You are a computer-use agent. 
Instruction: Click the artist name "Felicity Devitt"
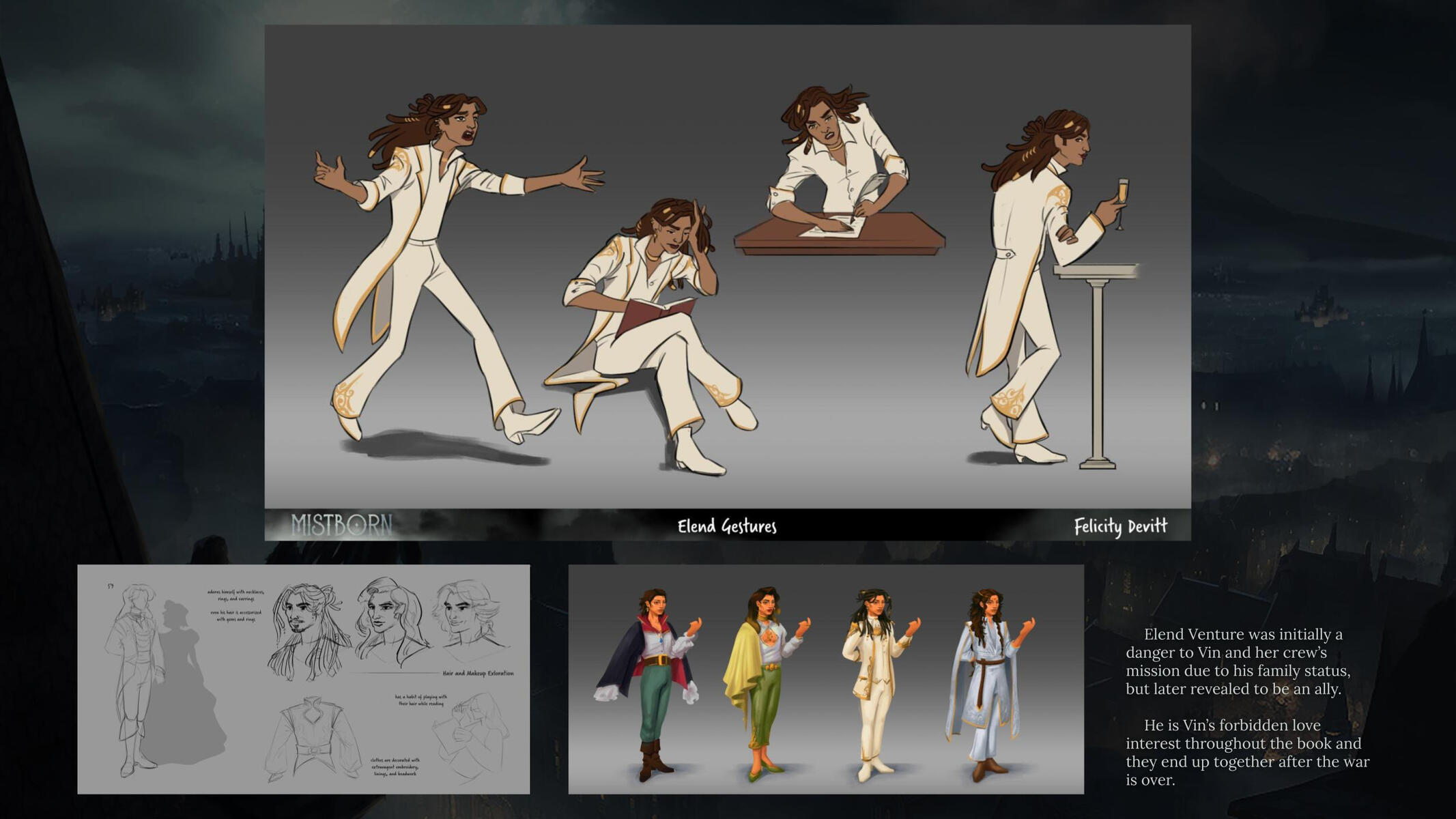coord(1120,526)
